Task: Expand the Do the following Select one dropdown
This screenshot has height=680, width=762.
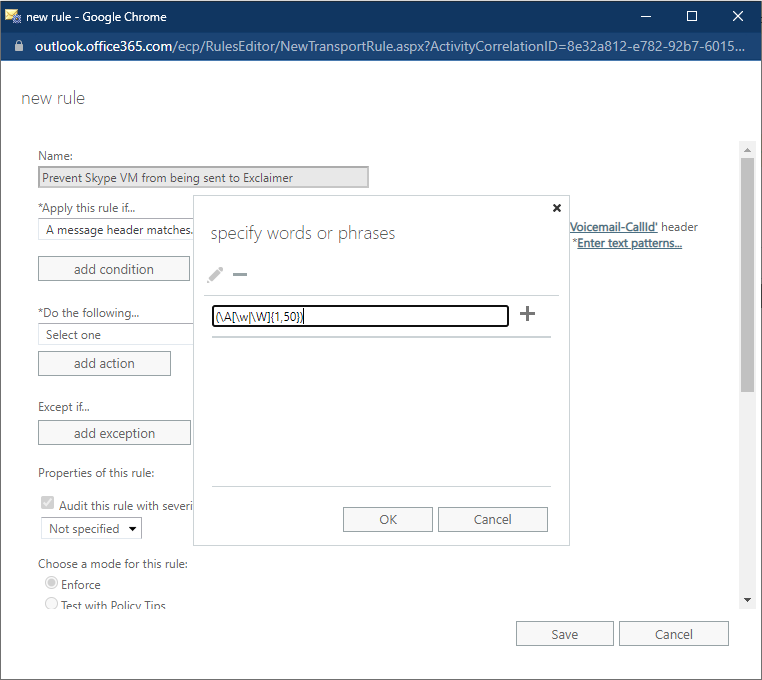Action: [x=115, y=335]
